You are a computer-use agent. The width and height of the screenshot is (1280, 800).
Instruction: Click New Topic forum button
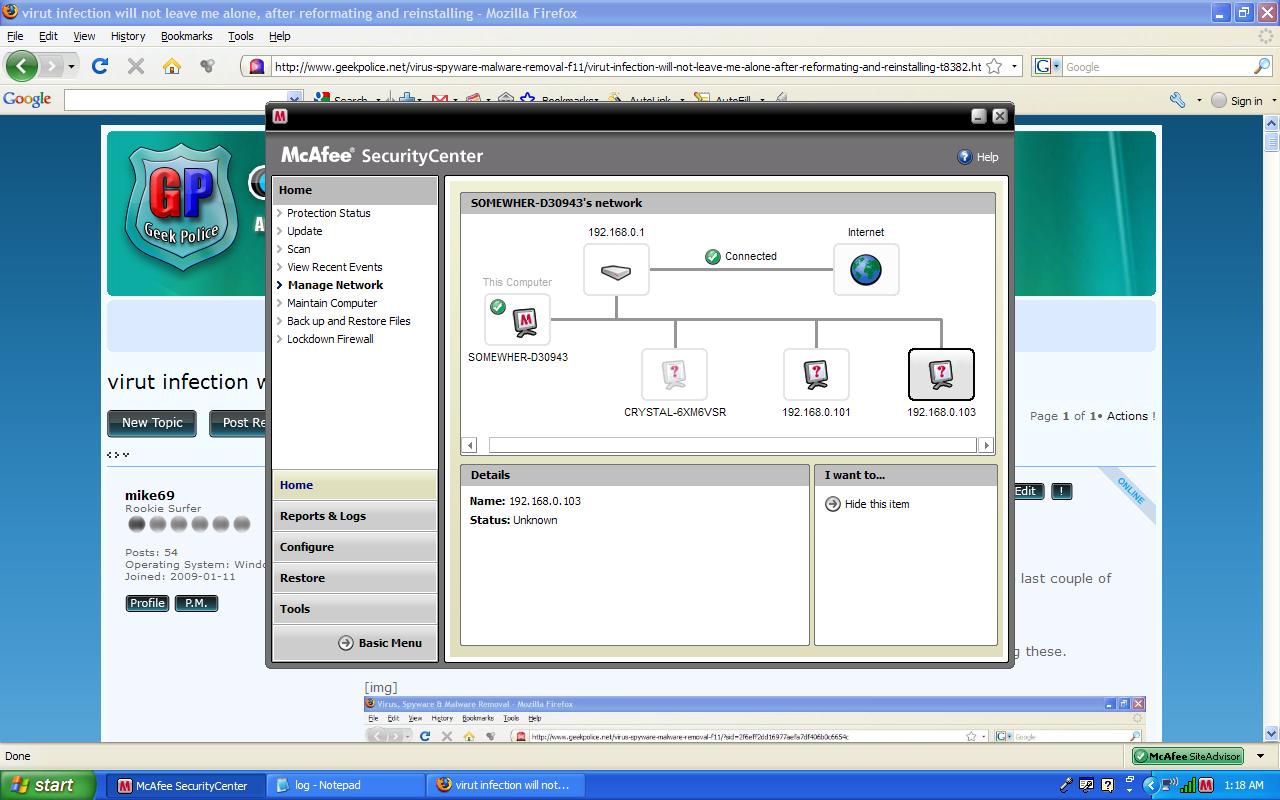(152, 423)
